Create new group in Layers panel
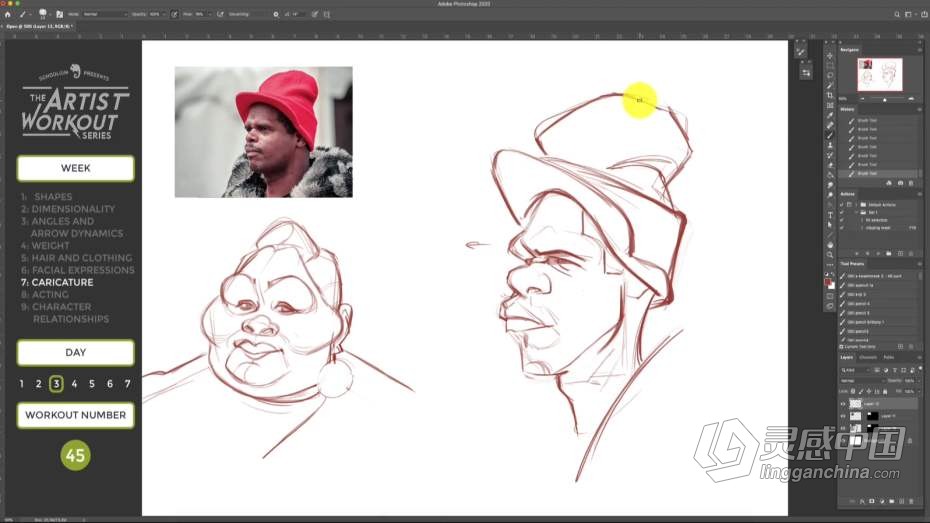Screen dimensions: 930x523 coord(892,502)
